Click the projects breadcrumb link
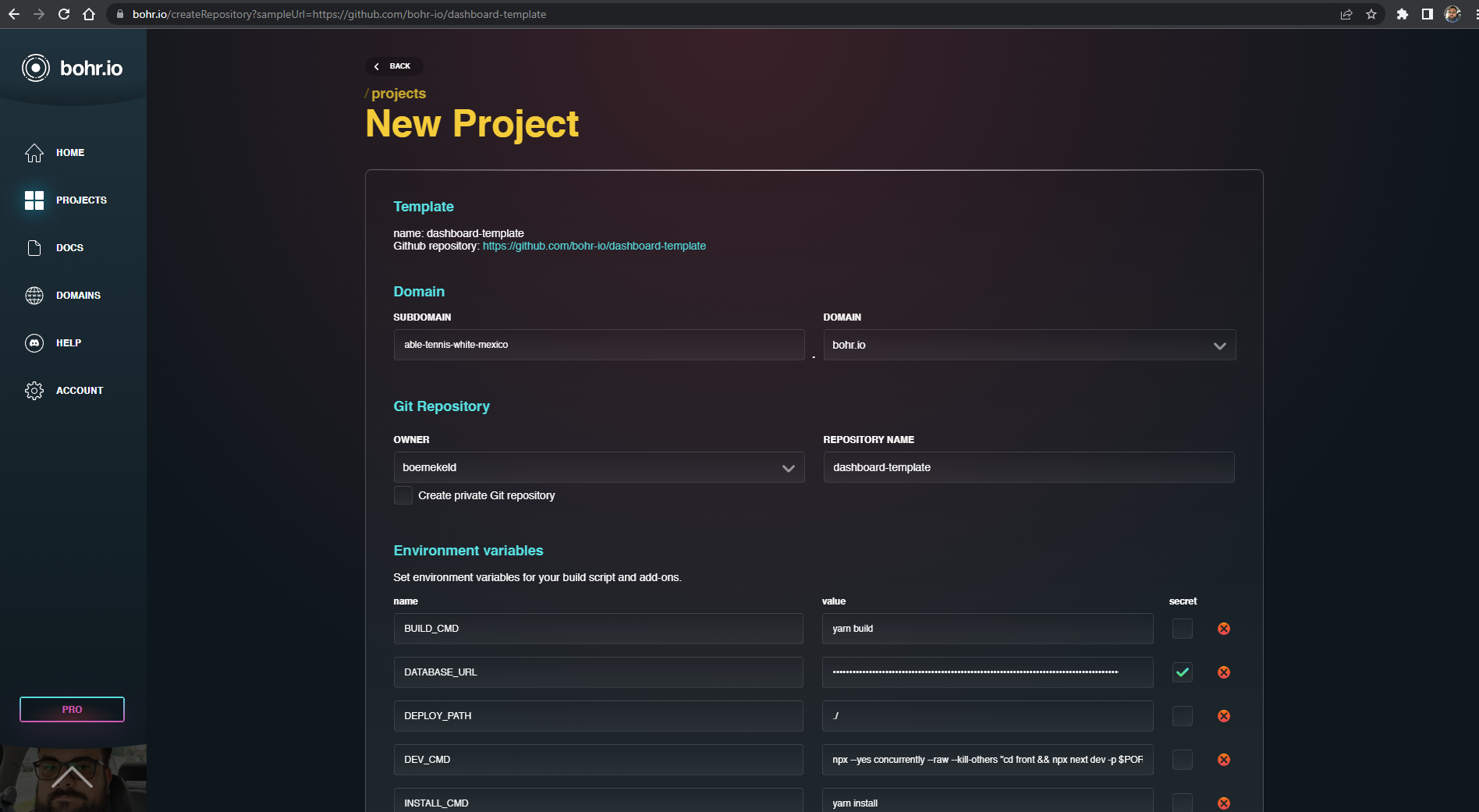 (x=399, y=94)
